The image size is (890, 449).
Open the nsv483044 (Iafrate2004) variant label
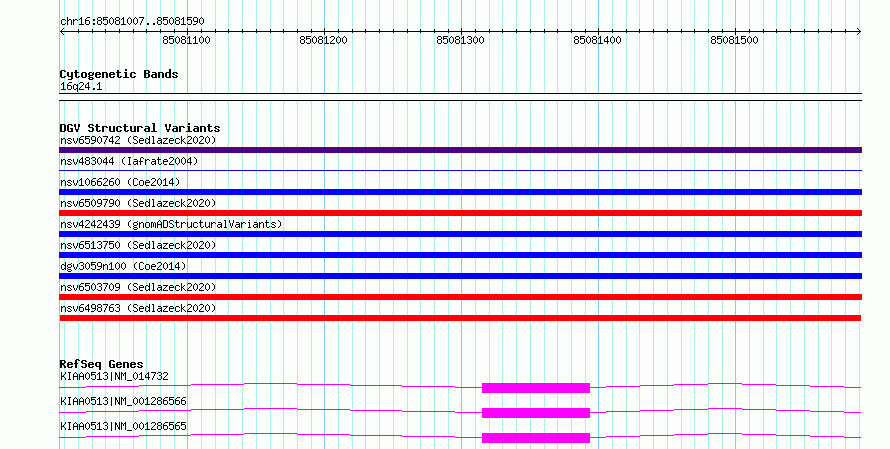coord(129,161)
